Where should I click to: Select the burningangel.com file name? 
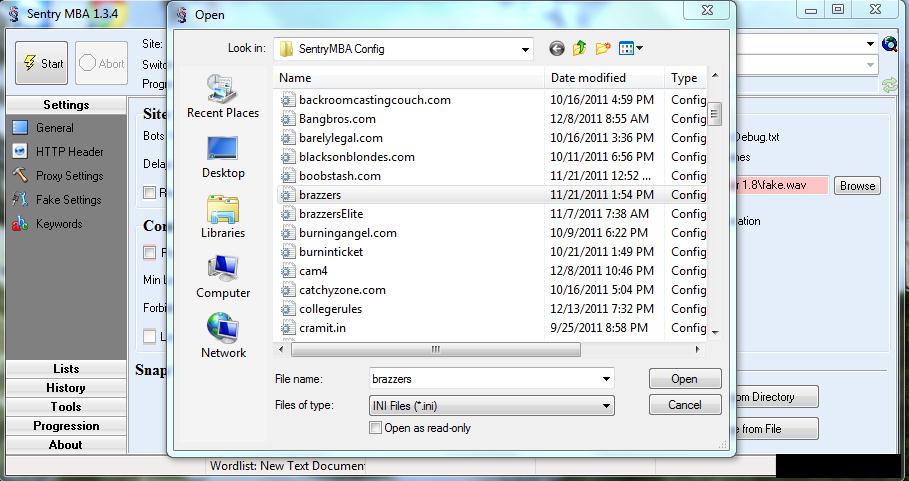(x=348, y=233)
